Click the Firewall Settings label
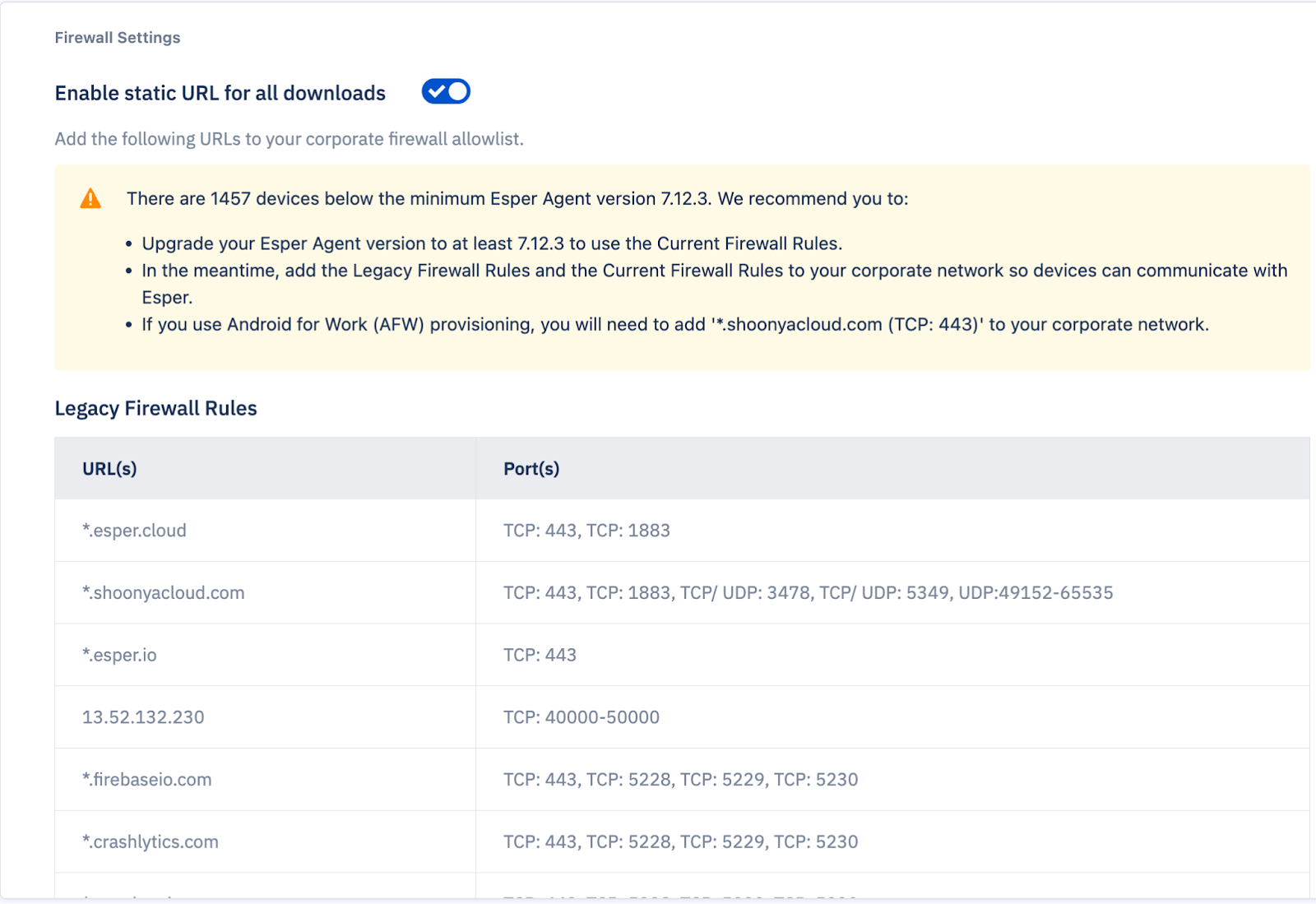Screen dimensions: 1316x904 117,37
